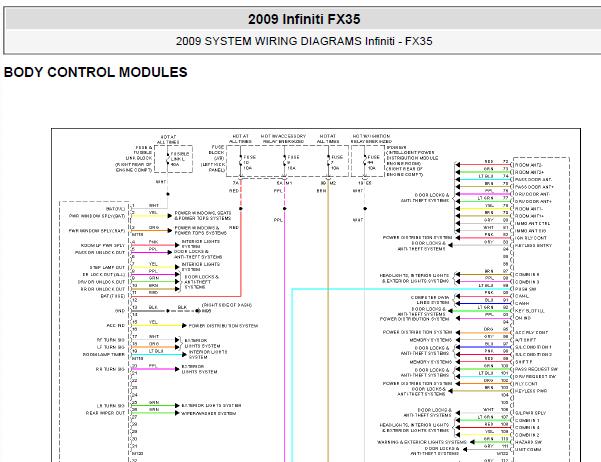The height and width of the screenshot is (462, 601).
Task: Click the 'LF TURN SIG' pin label
Action: (x=111, y=347)
